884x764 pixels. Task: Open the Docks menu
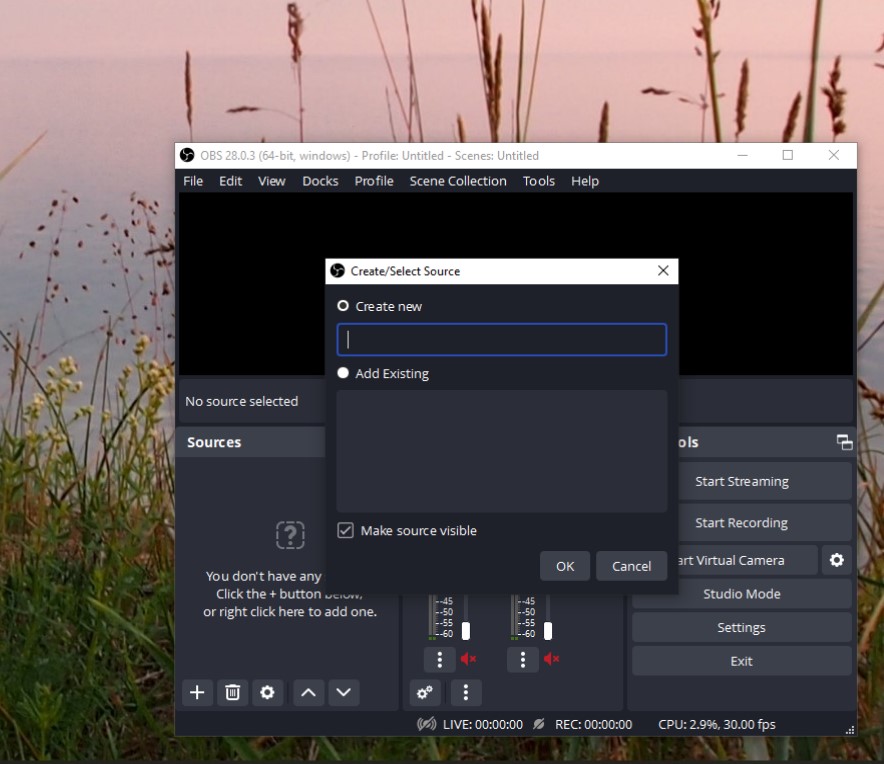tap(320, 181)
